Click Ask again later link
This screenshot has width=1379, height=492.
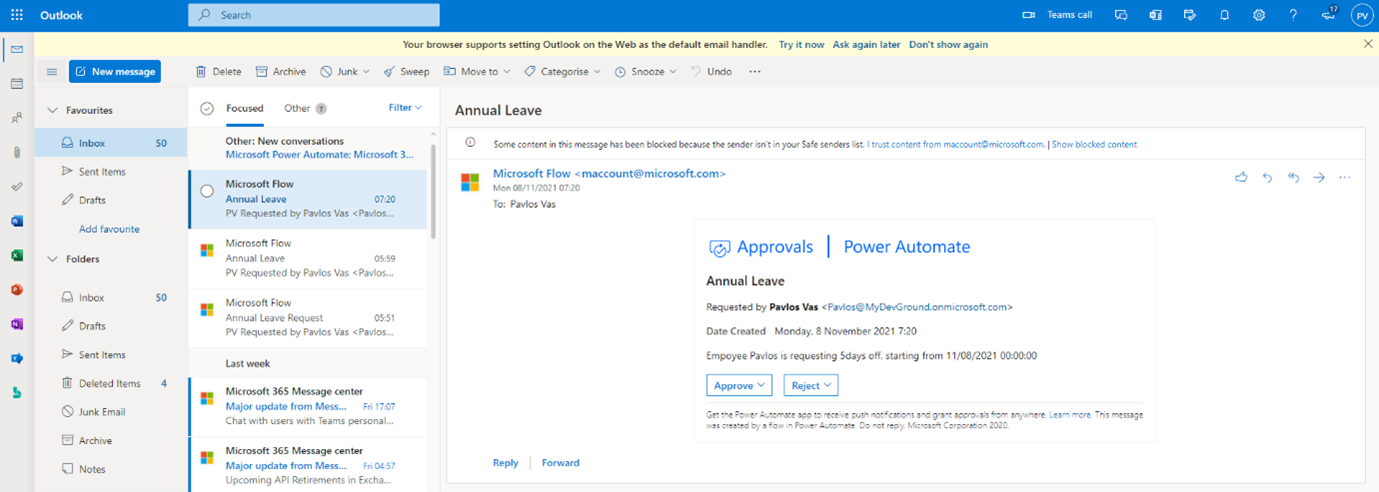(867, 44)
